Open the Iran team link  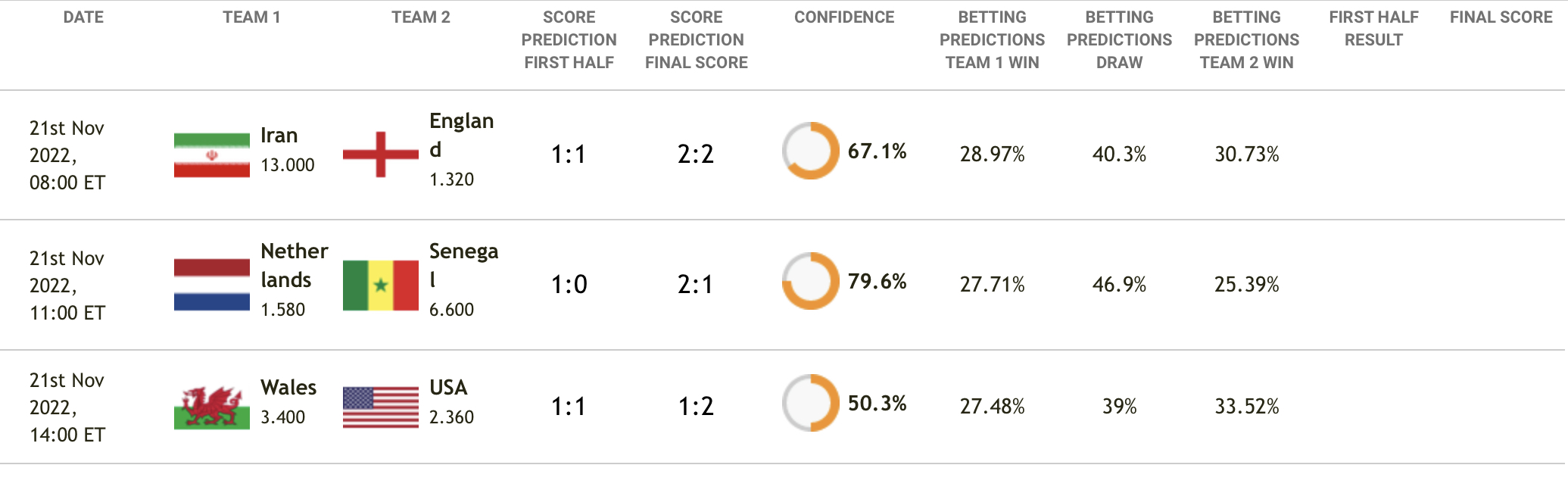(x=279, y=136)
